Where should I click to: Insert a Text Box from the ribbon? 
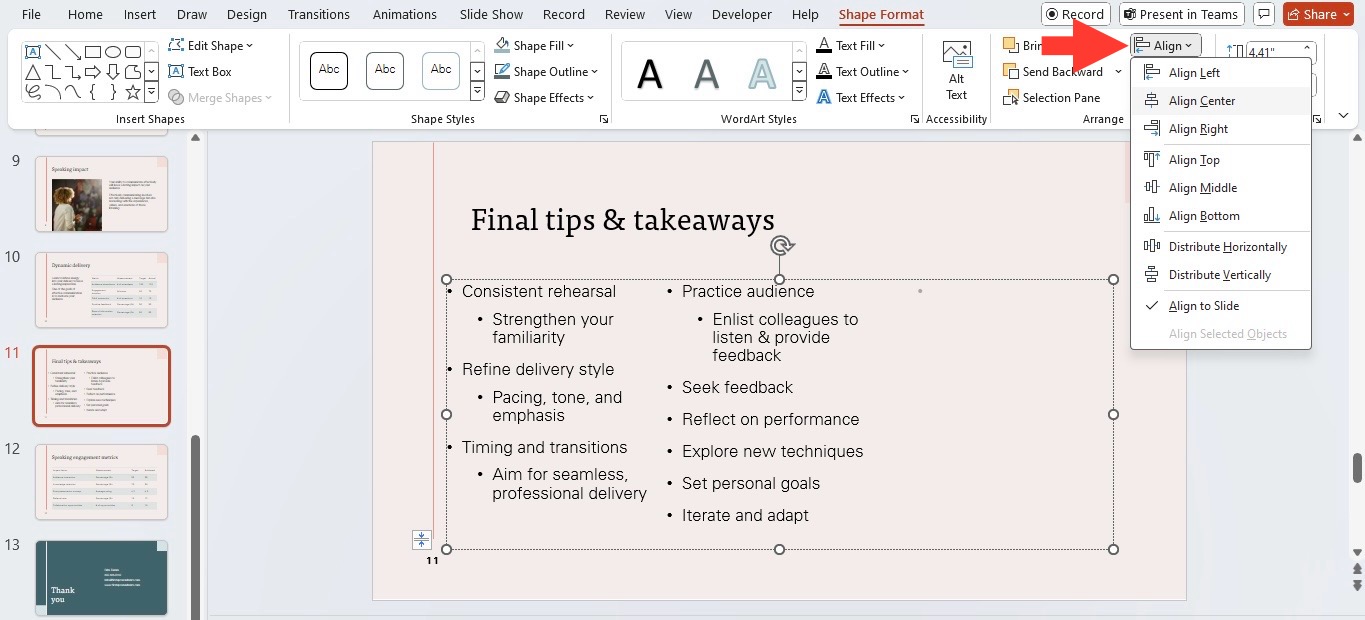click(x=200, y=72)
